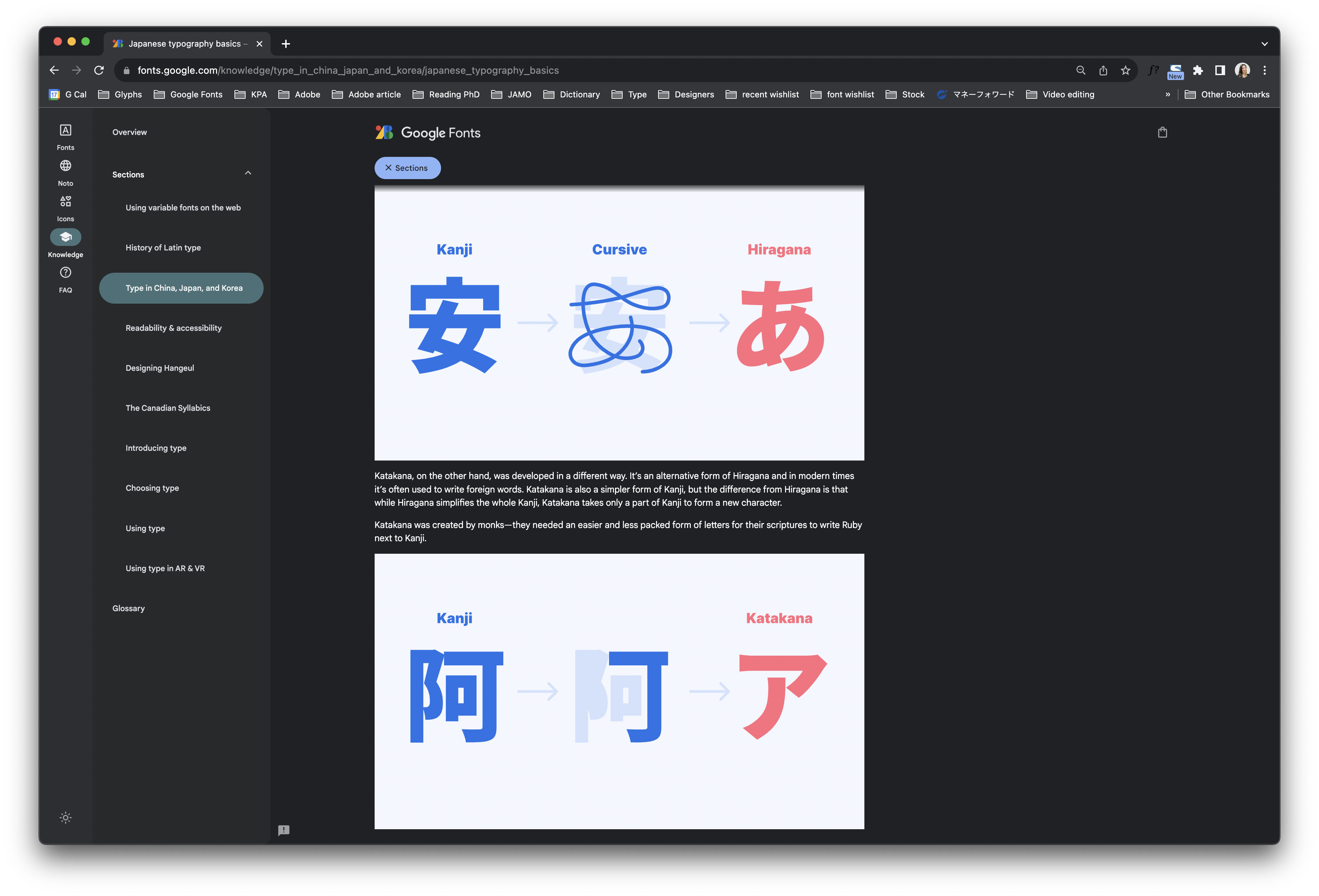The image size is (1319, 896).
Task: Open History of Latin type section
Action: [x=163, y=247]
